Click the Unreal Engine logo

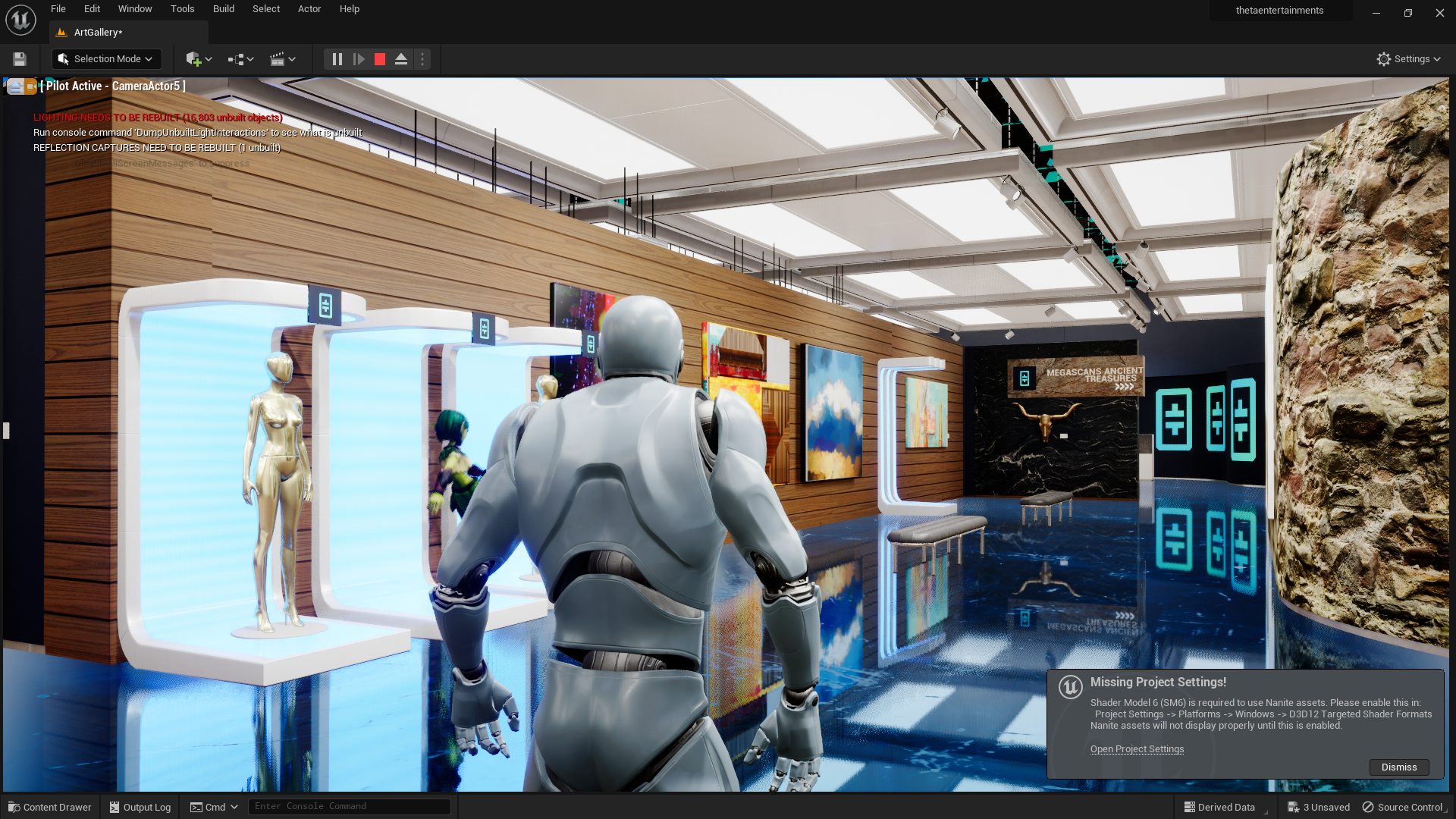pos(20,20)
